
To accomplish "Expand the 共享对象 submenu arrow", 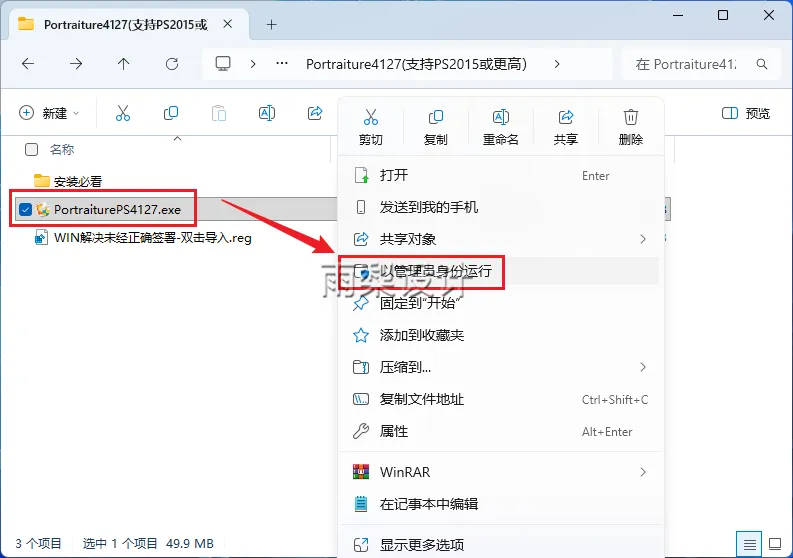I will [x=643, y=239].
